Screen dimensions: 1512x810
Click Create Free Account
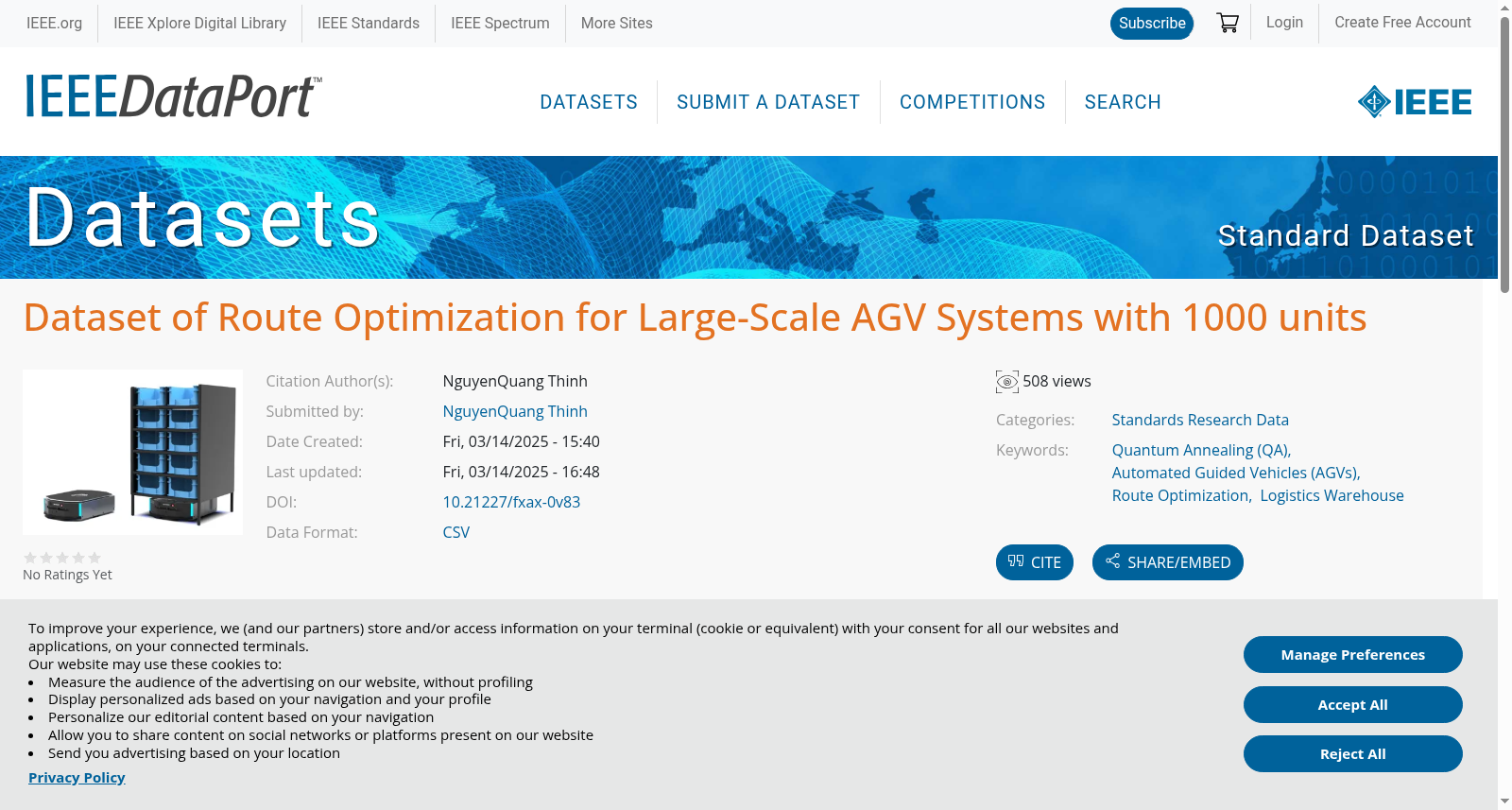coord(1402,22)
